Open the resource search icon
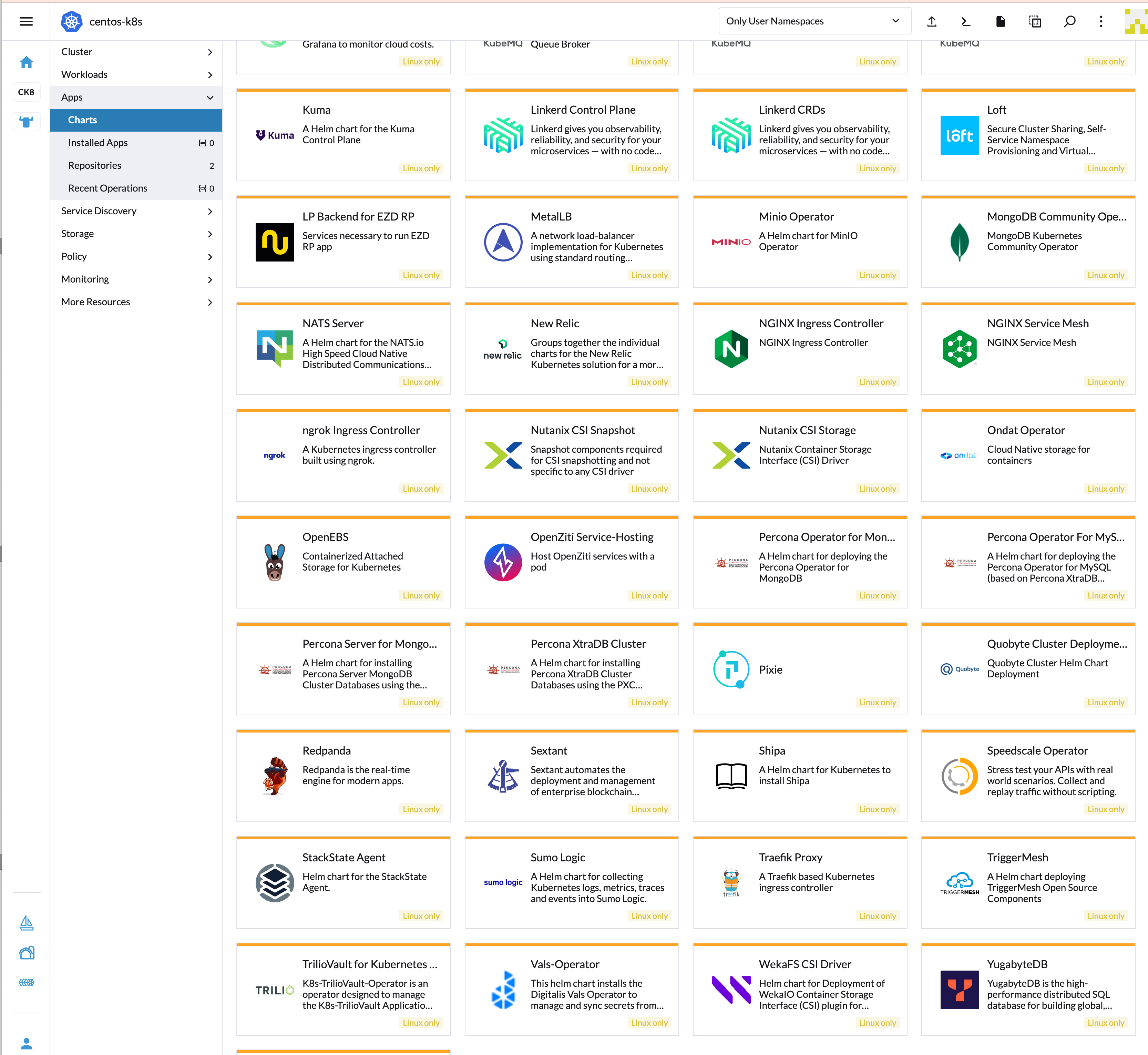This screenshot has width=1148, height=1055. [1069, 21]
